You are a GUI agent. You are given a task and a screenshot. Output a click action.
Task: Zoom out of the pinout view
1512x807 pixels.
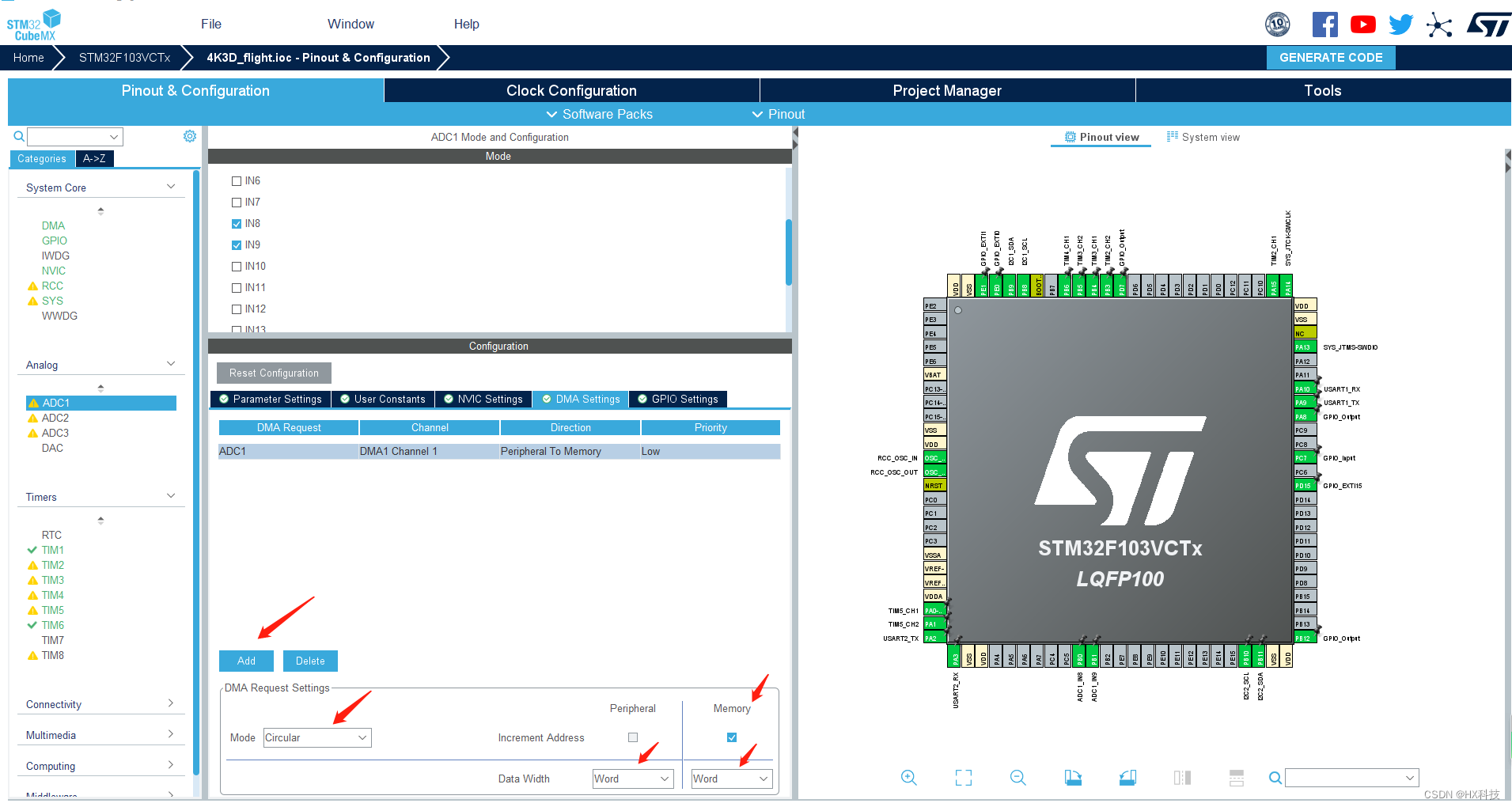pyautogui.click(x=1017, y=778)
